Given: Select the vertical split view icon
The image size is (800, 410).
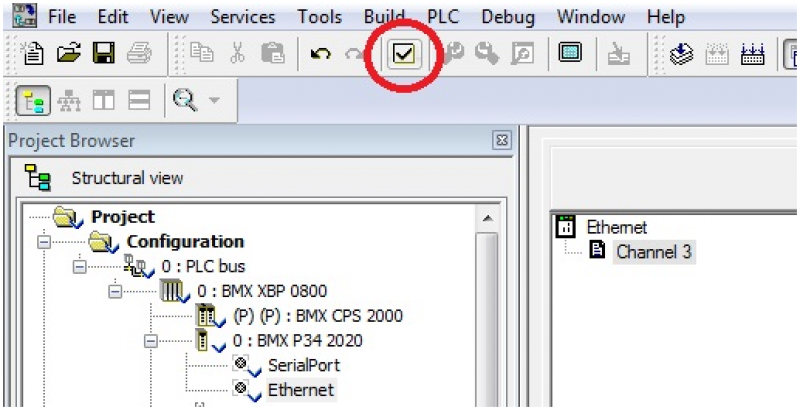Looking at the screenshot, I should click(x=104, y=100).
